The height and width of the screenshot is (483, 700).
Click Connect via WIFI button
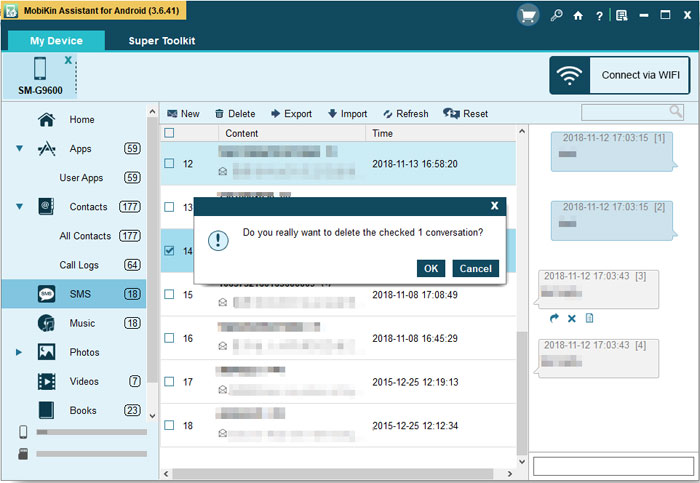click(x=619, y=75)
